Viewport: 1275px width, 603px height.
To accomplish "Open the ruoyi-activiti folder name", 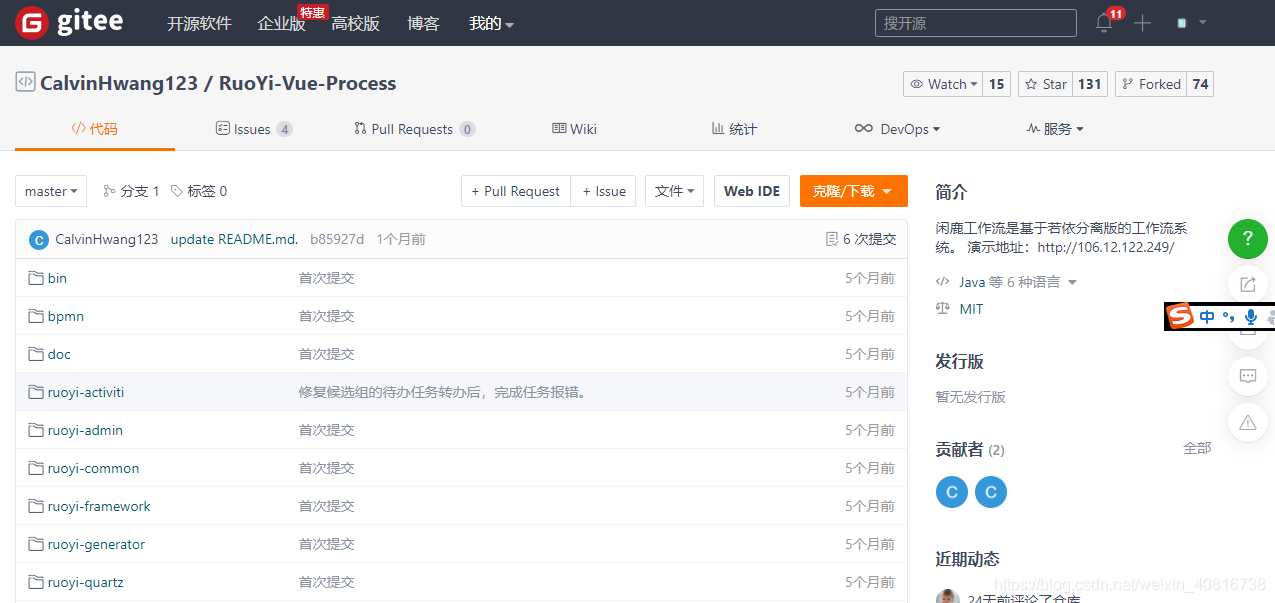I will [86, 392].
